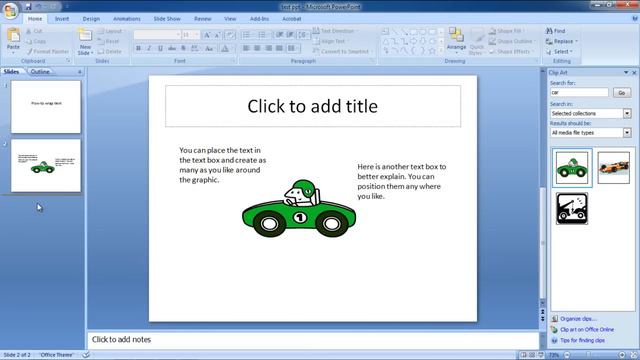Open the All media file types dropdown
This screenshot has height=360, width=640.
point(627,133)
